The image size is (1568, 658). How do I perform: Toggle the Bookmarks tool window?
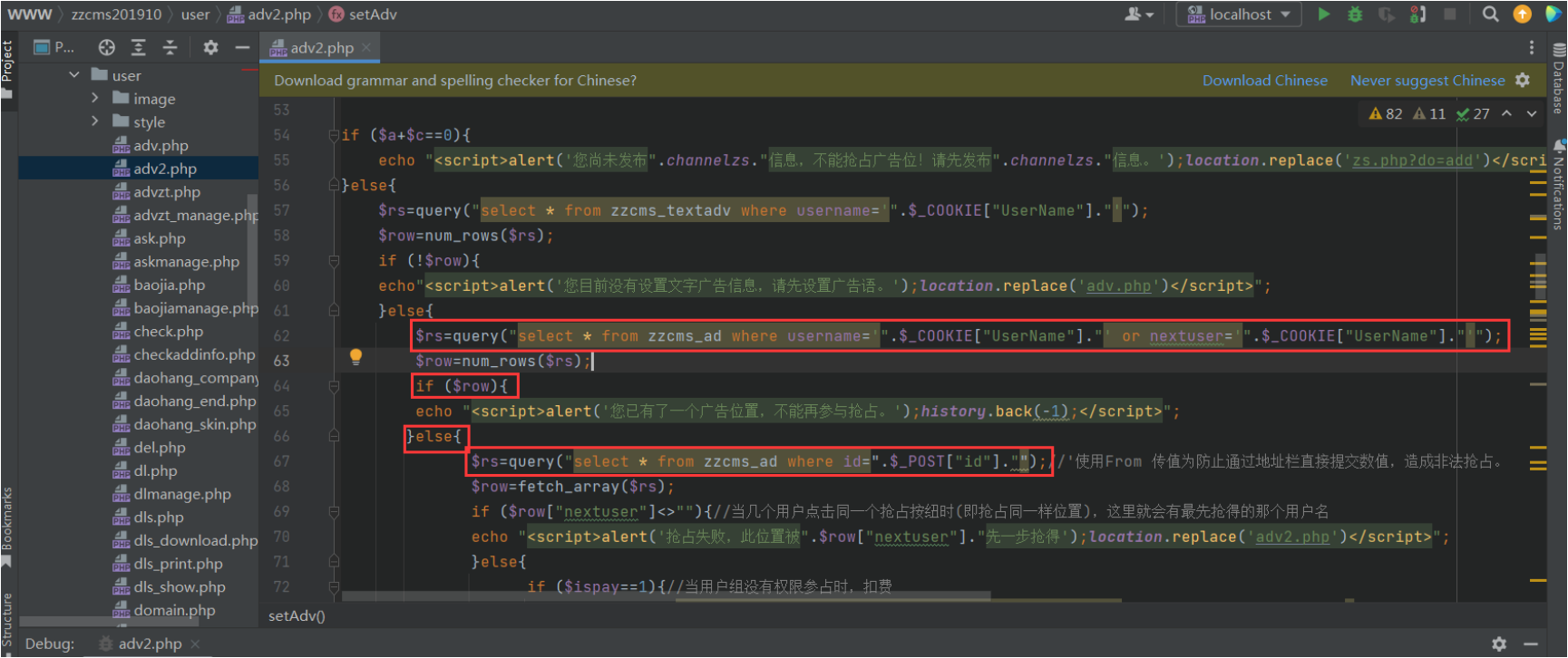click(x=7, y=526)
